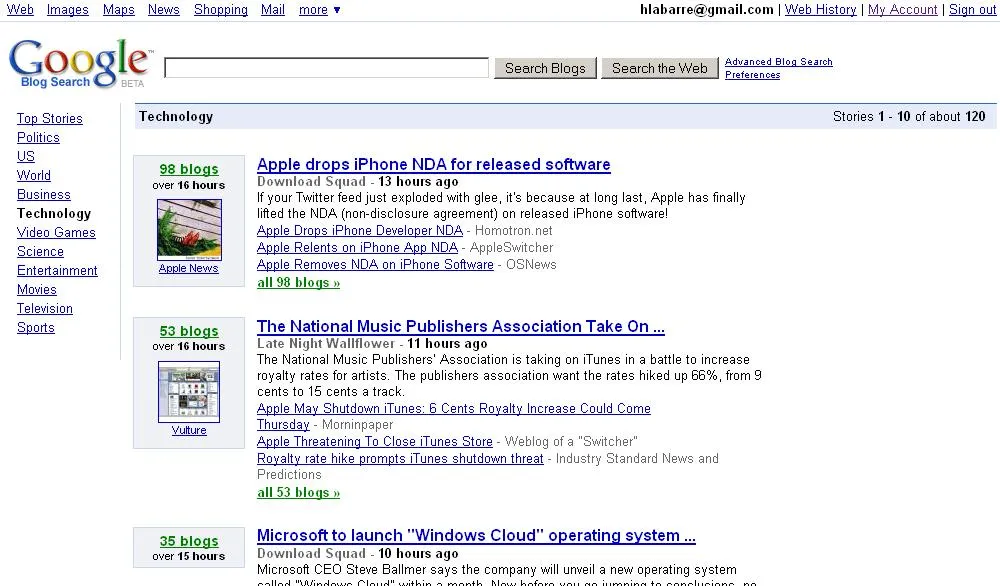This screenshot has width=1000, height=586.
Task: Open My Account link
Action: point(902,10)
